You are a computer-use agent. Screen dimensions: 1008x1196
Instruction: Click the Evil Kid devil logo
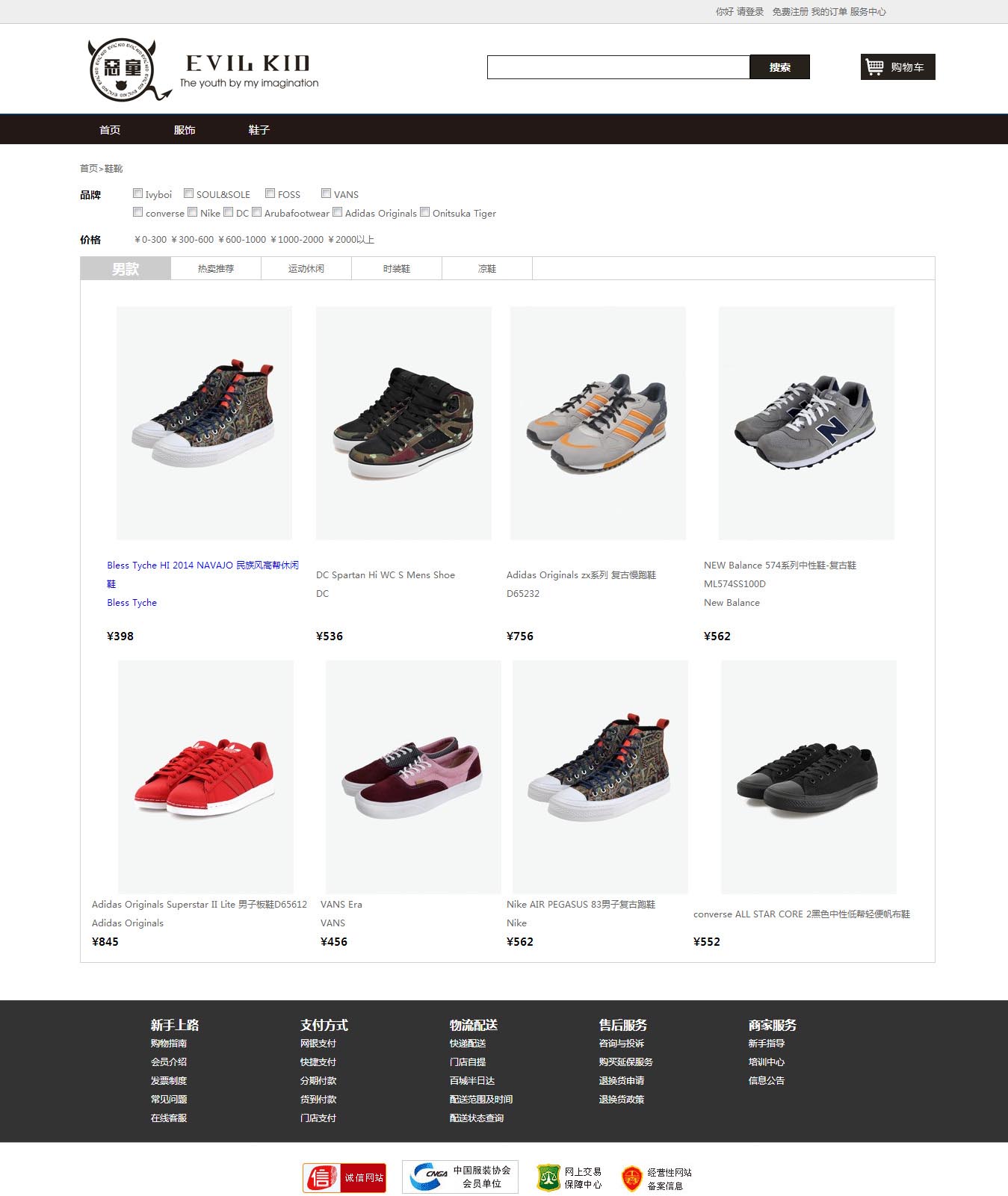tap(130, 69)
